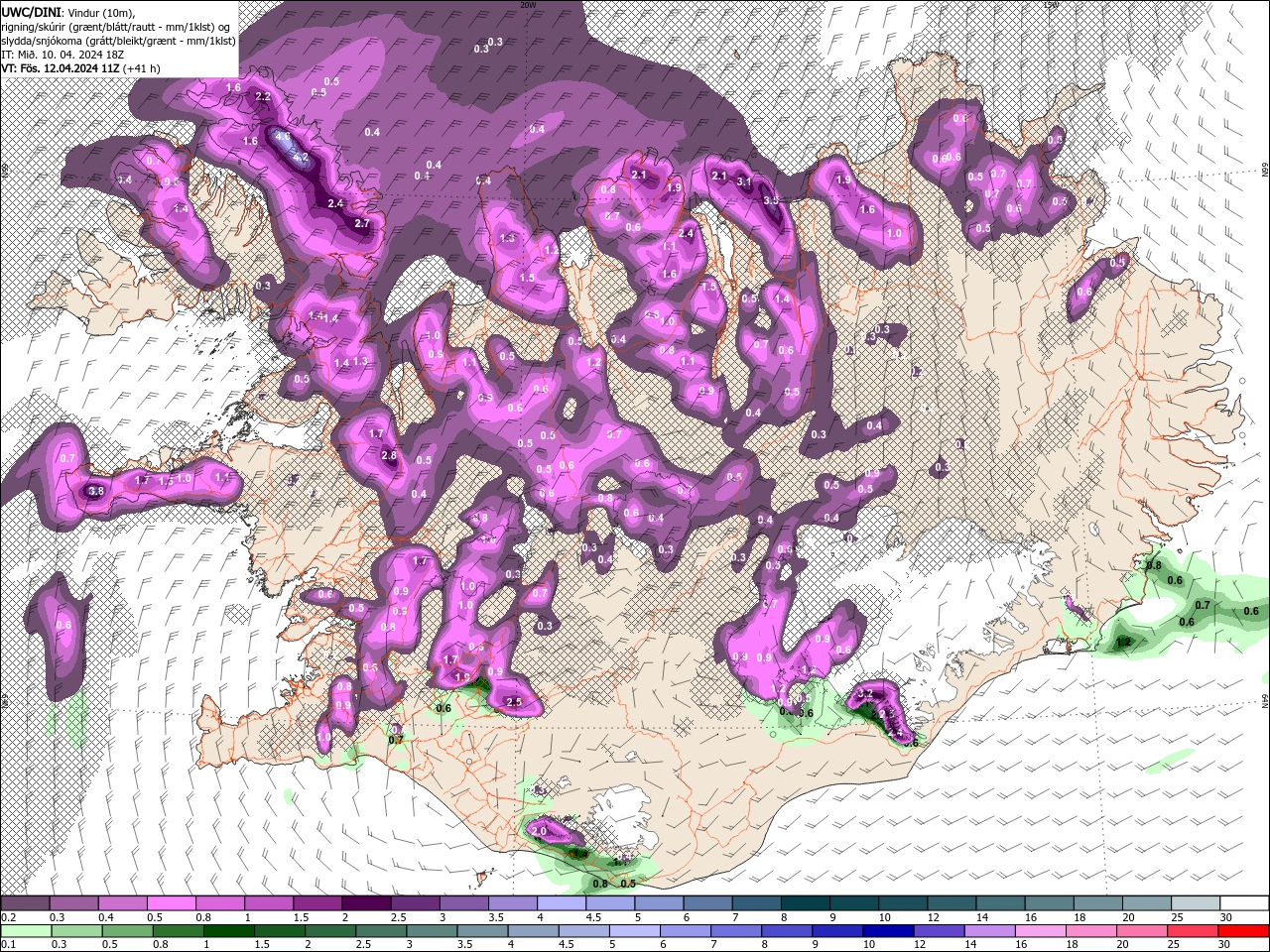Click the '3.8' snowfall value on the map

point(96,491)
